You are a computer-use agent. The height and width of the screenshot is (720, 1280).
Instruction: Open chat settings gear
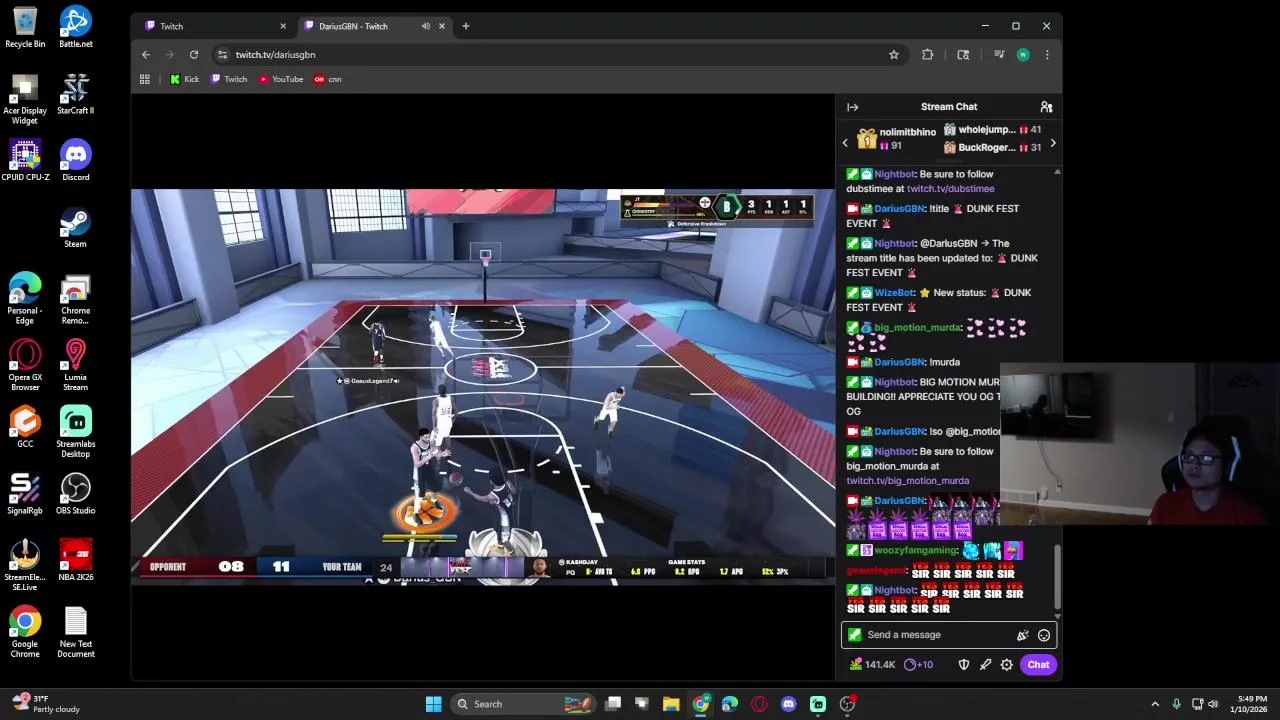tap(1007, 665)
